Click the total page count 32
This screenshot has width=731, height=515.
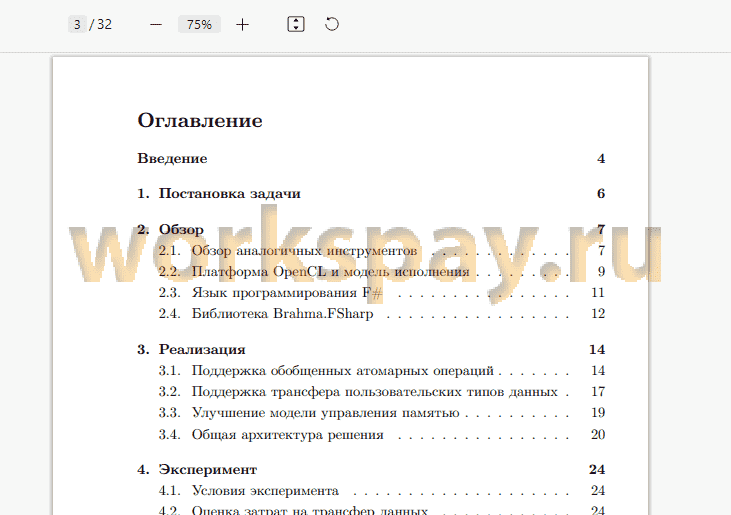(x=104, y=24)
